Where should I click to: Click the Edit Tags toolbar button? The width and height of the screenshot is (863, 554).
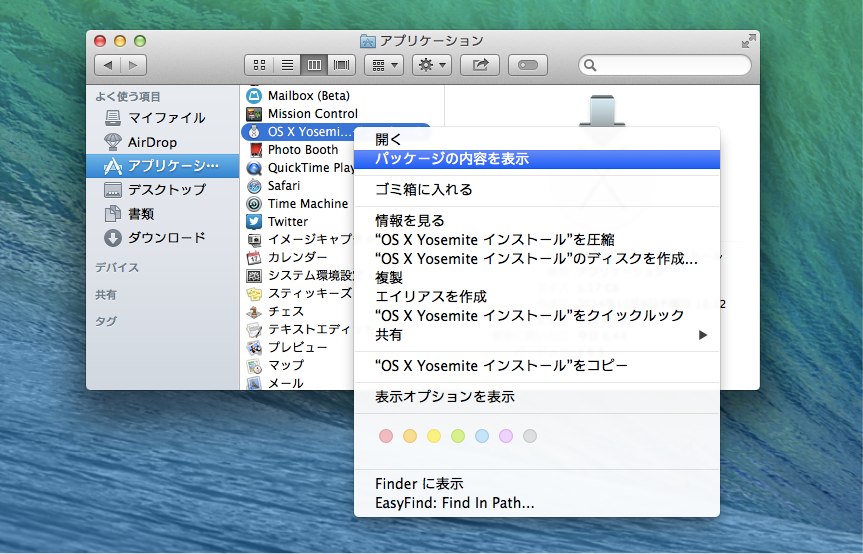point(528,65)
